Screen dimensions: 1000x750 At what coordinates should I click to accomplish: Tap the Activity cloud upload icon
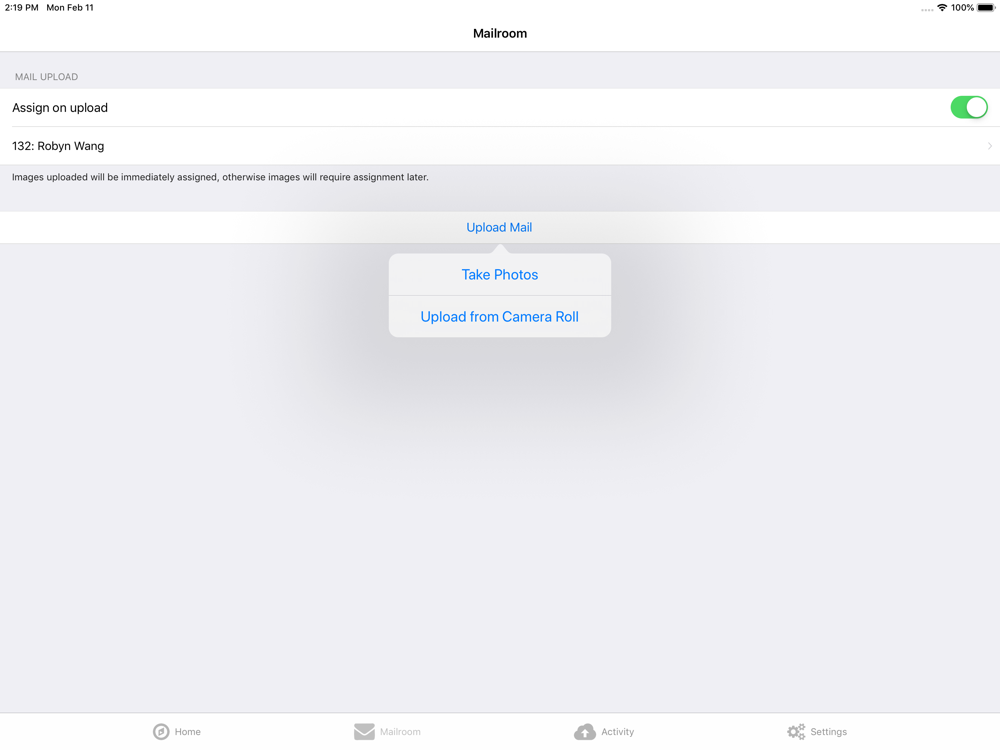coord(585,732)
